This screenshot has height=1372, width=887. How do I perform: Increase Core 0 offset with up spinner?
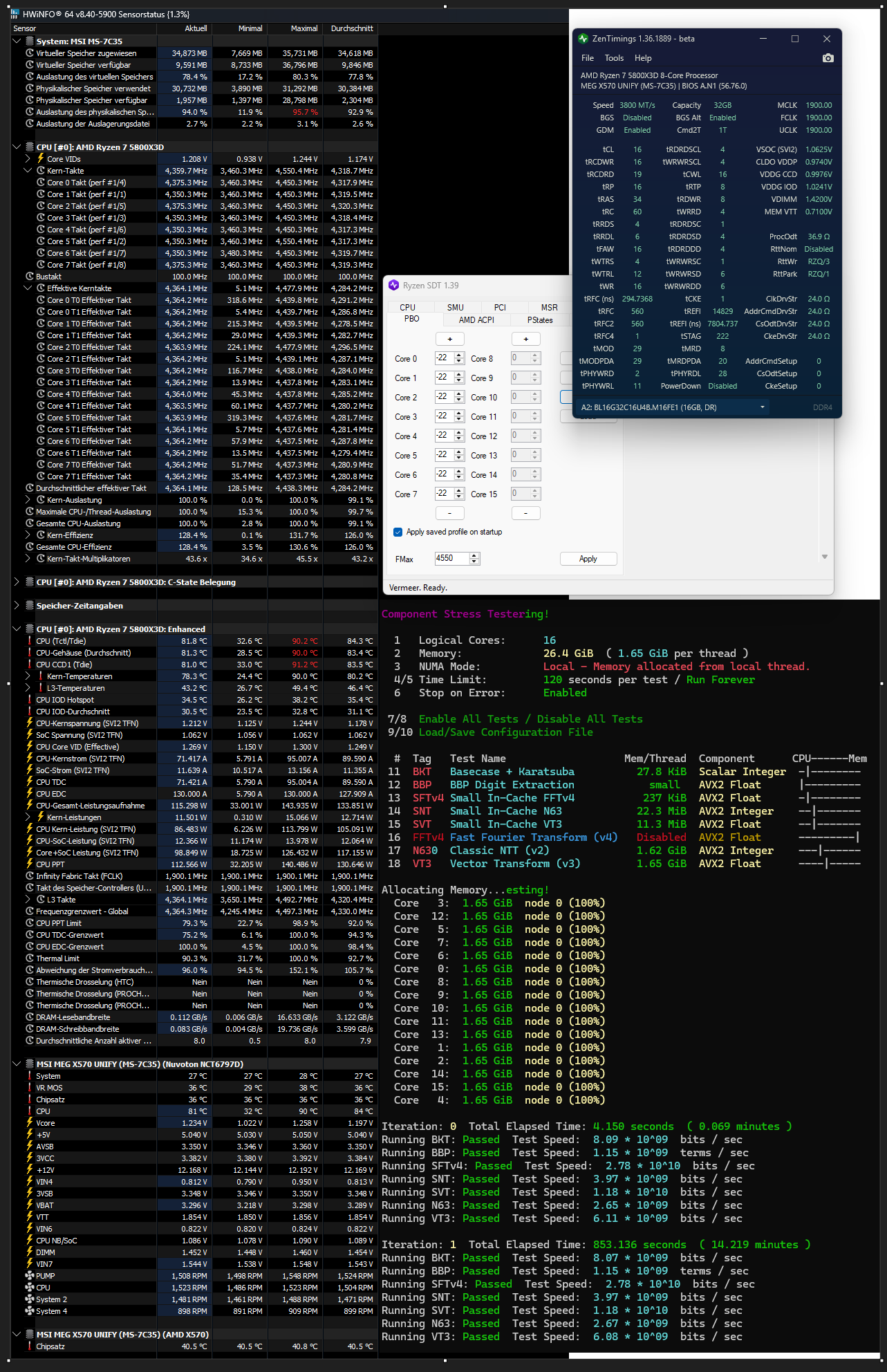459,355
